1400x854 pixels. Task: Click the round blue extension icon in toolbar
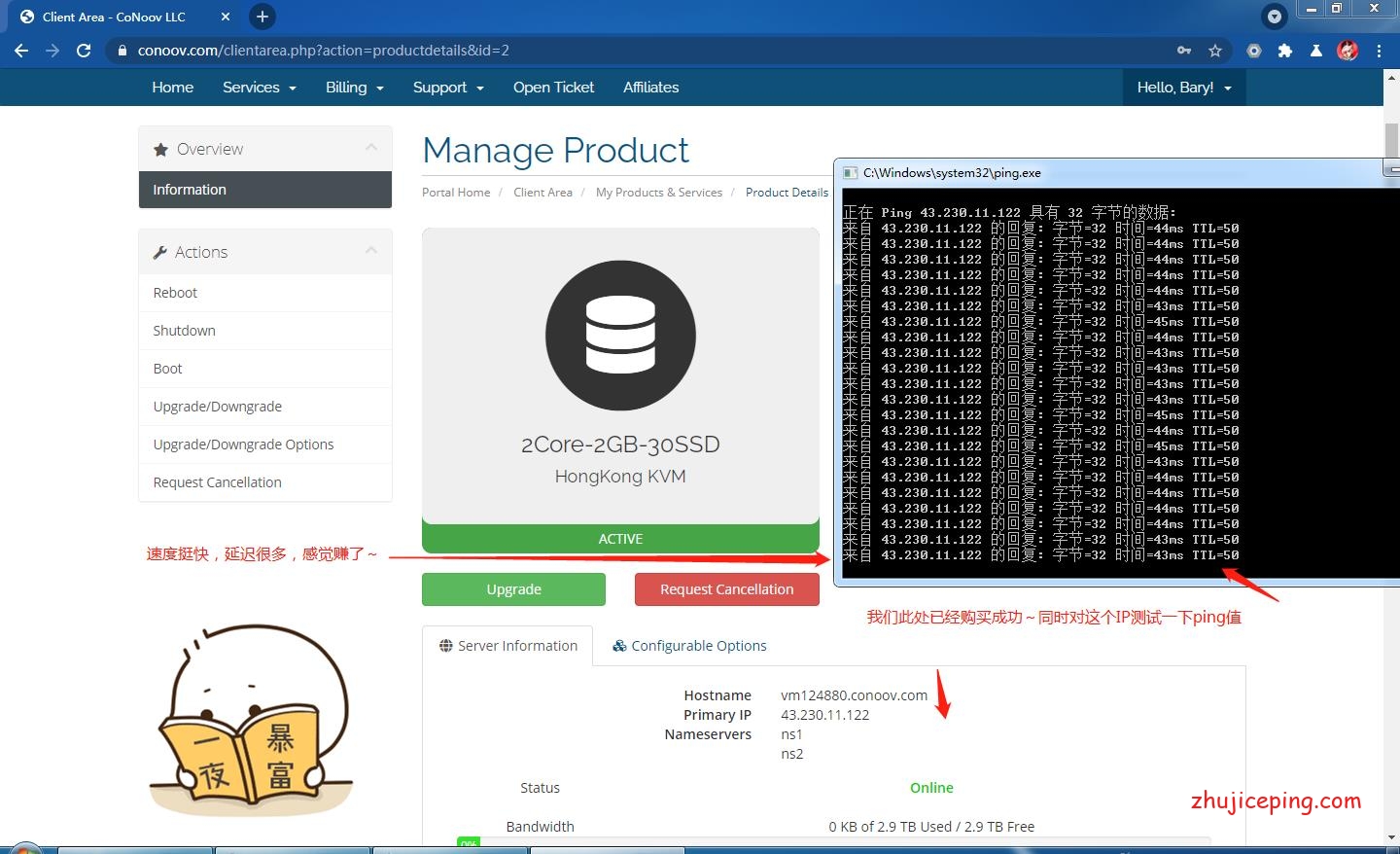(1254, 51)
